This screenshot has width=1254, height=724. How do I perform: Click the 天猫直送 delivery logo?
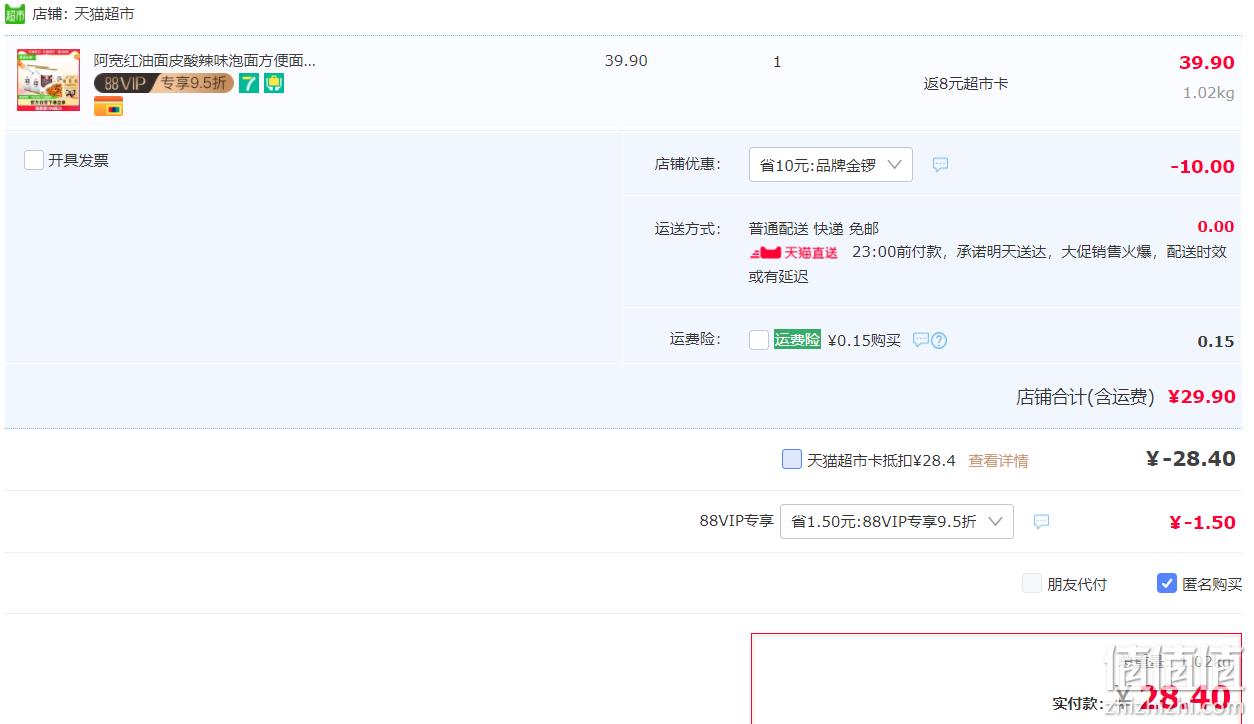(794, 253)
